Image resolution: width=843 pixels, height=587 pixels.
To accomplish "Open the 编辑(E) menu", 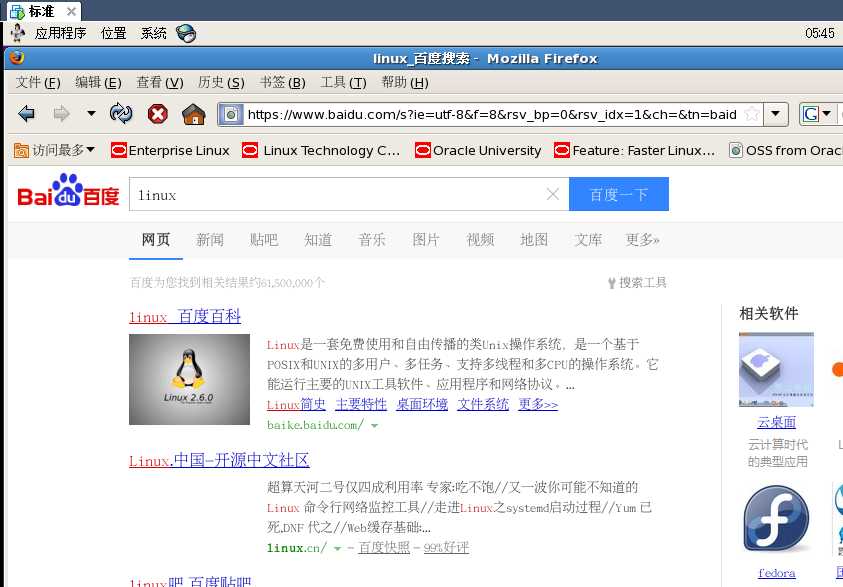I will pyautogui.click(x=98, y=82).
